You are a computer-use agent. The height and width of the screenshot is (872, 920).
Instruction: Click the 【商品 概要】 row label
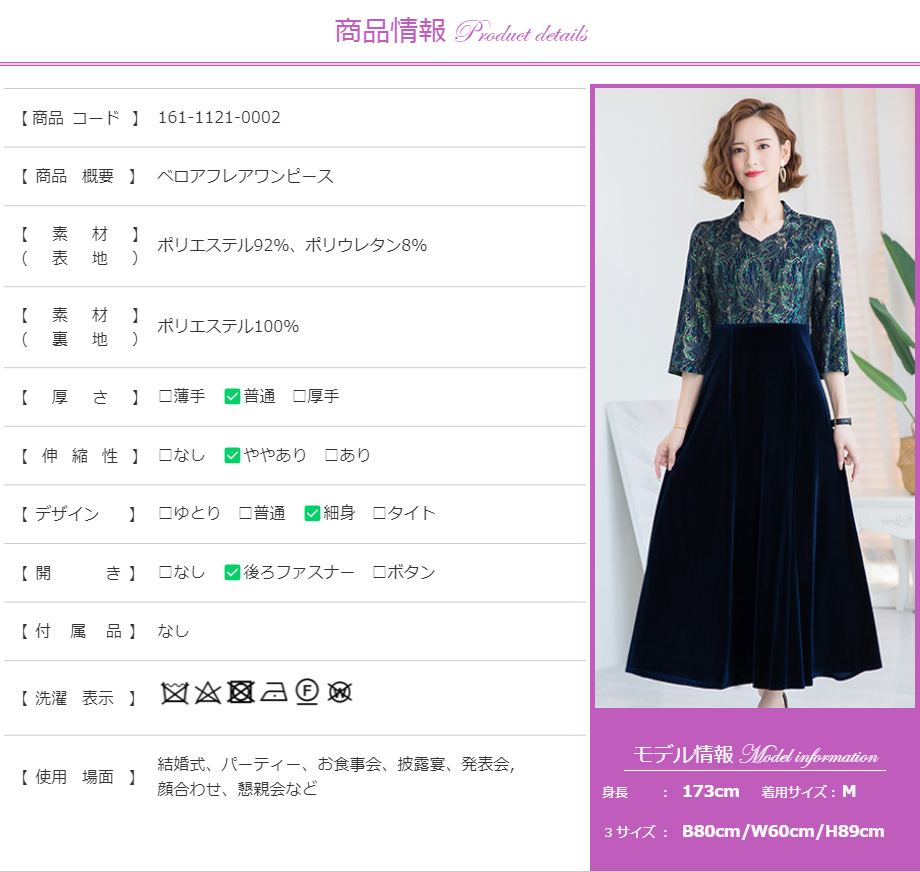coord(79,176)
